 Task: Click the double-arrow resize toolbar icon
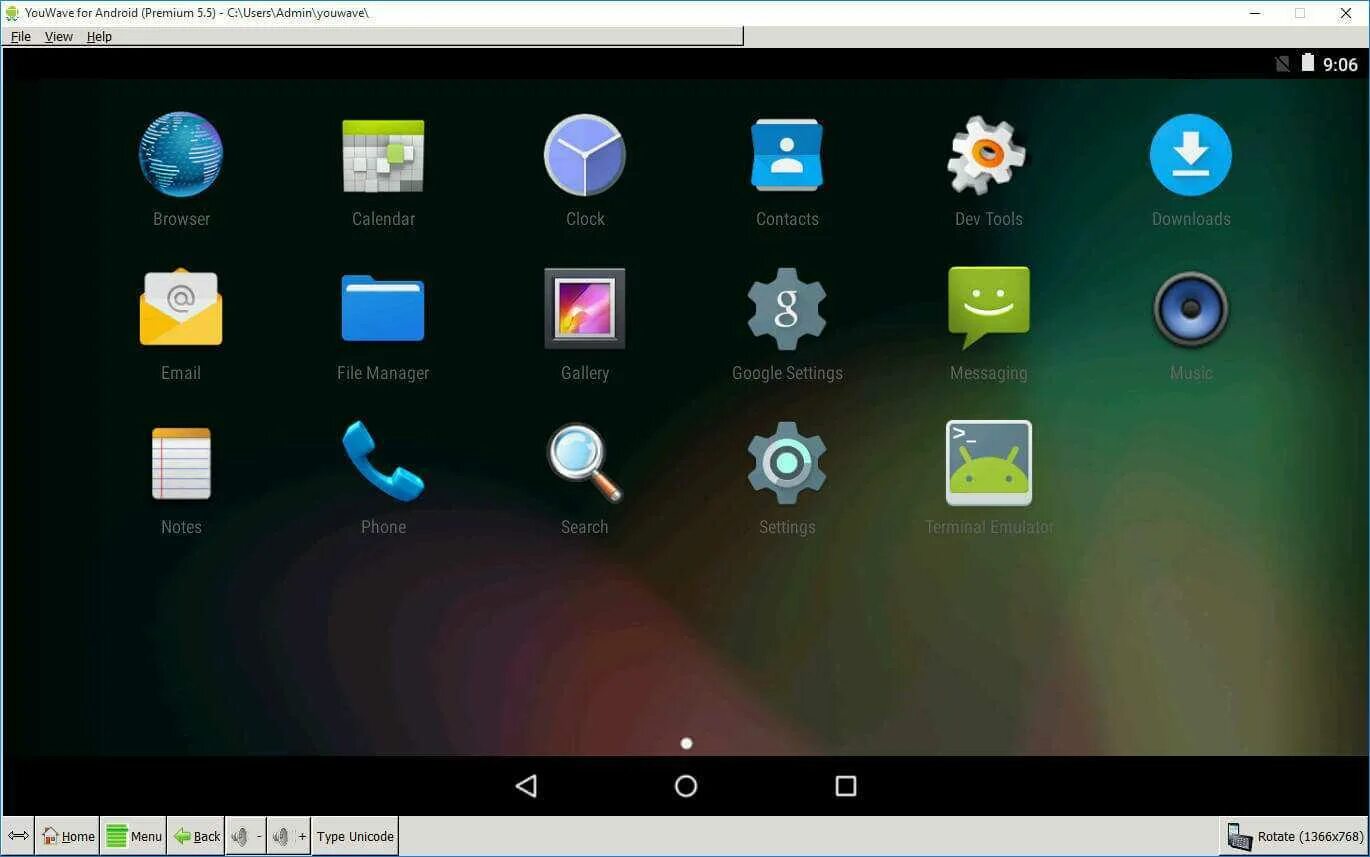tap(18, 836)
